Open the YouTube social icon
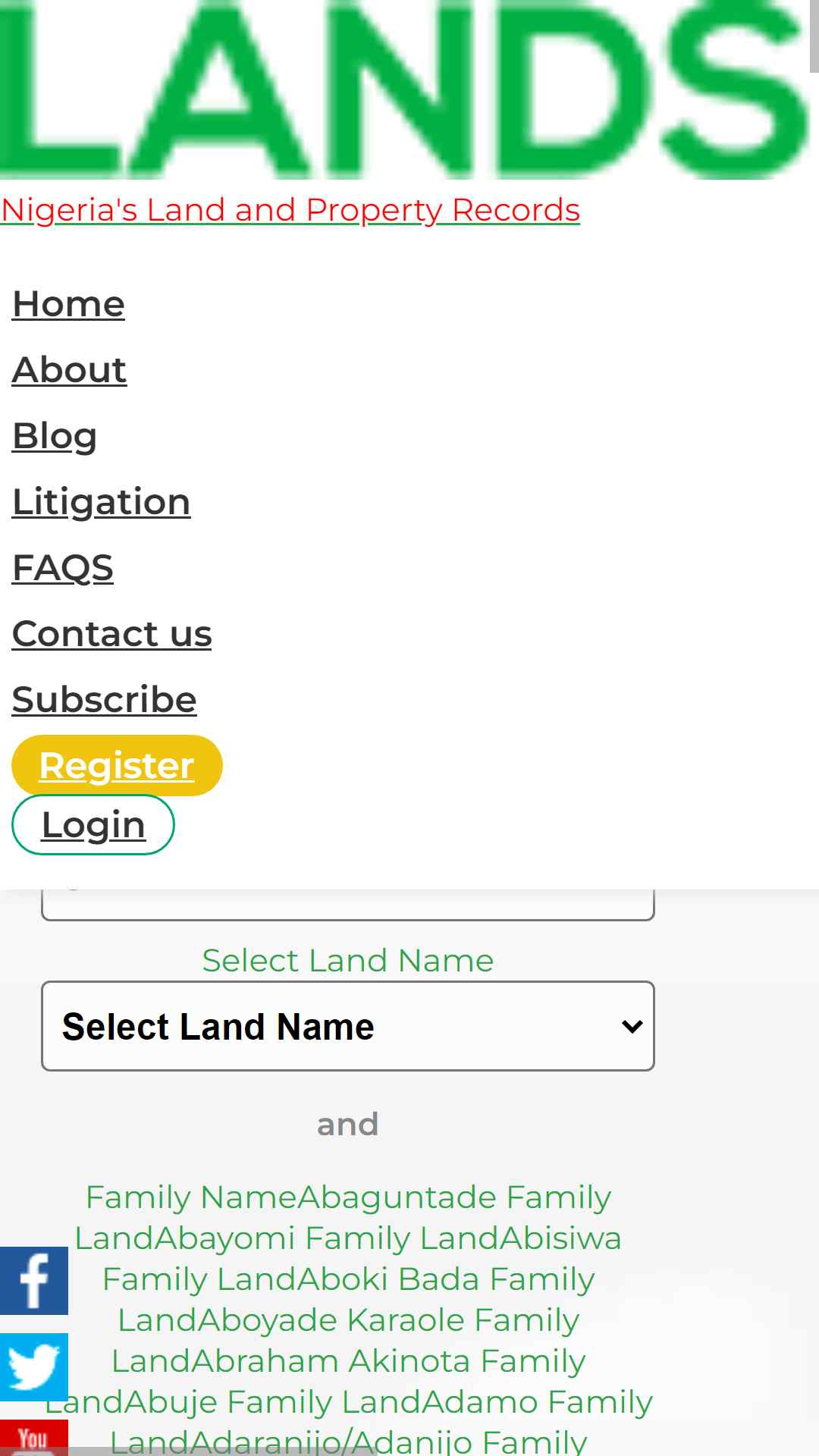Screen dimensions: 819x1456 click(x=34, y=1438)
